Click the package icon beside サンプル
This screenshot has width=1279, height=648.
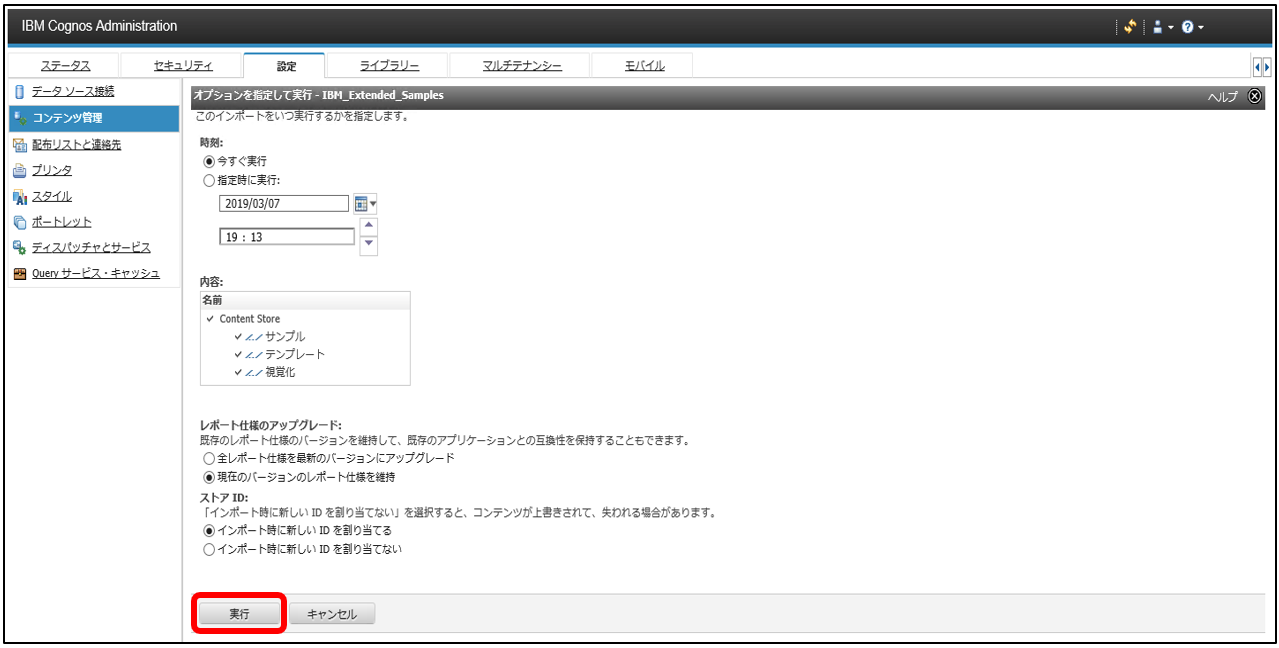point(254,337)
